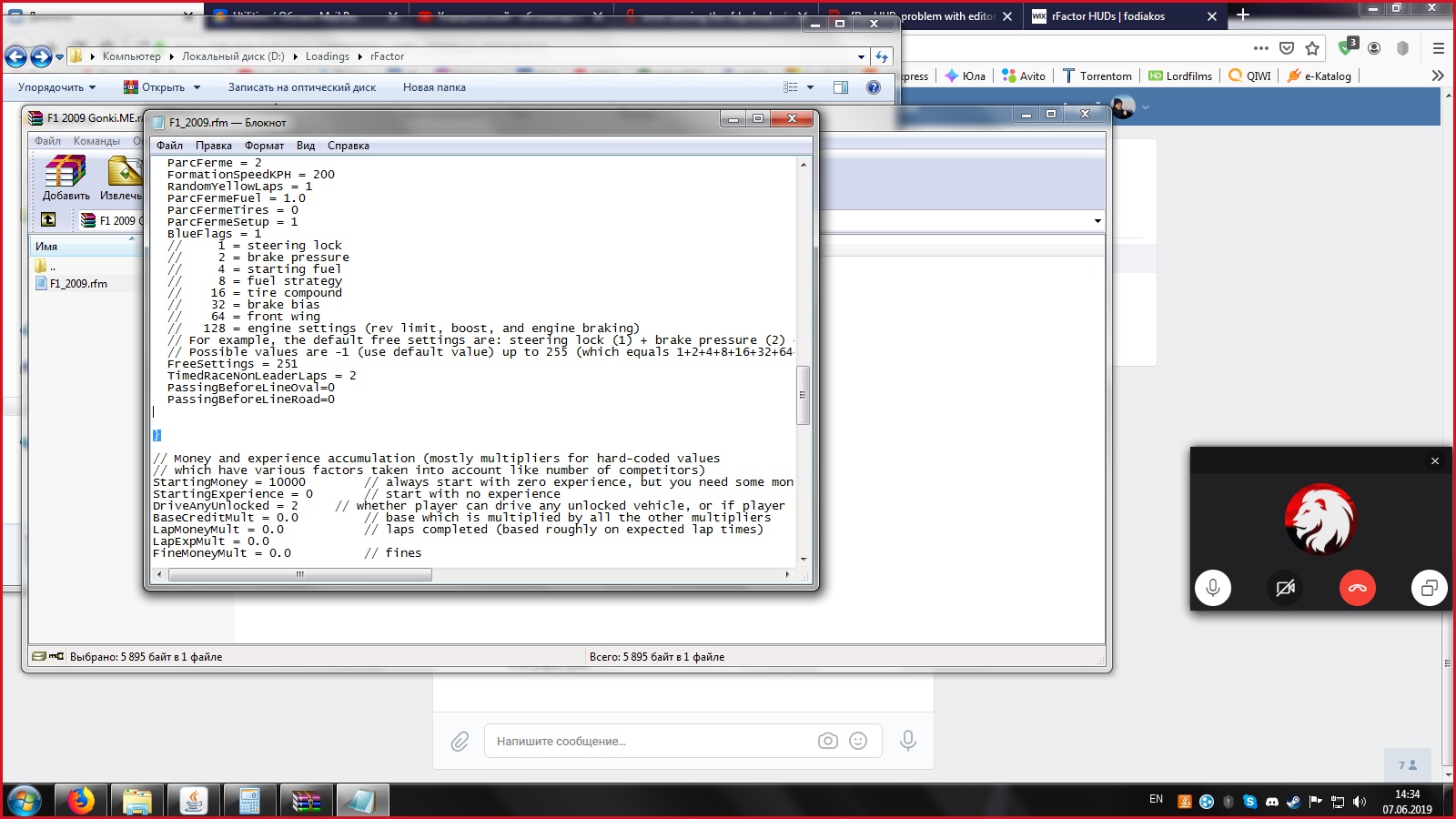The width and height of the screenshot is (1456, 819).
Task: Open e-Katalog bookmark
Action: [1319, 76]
